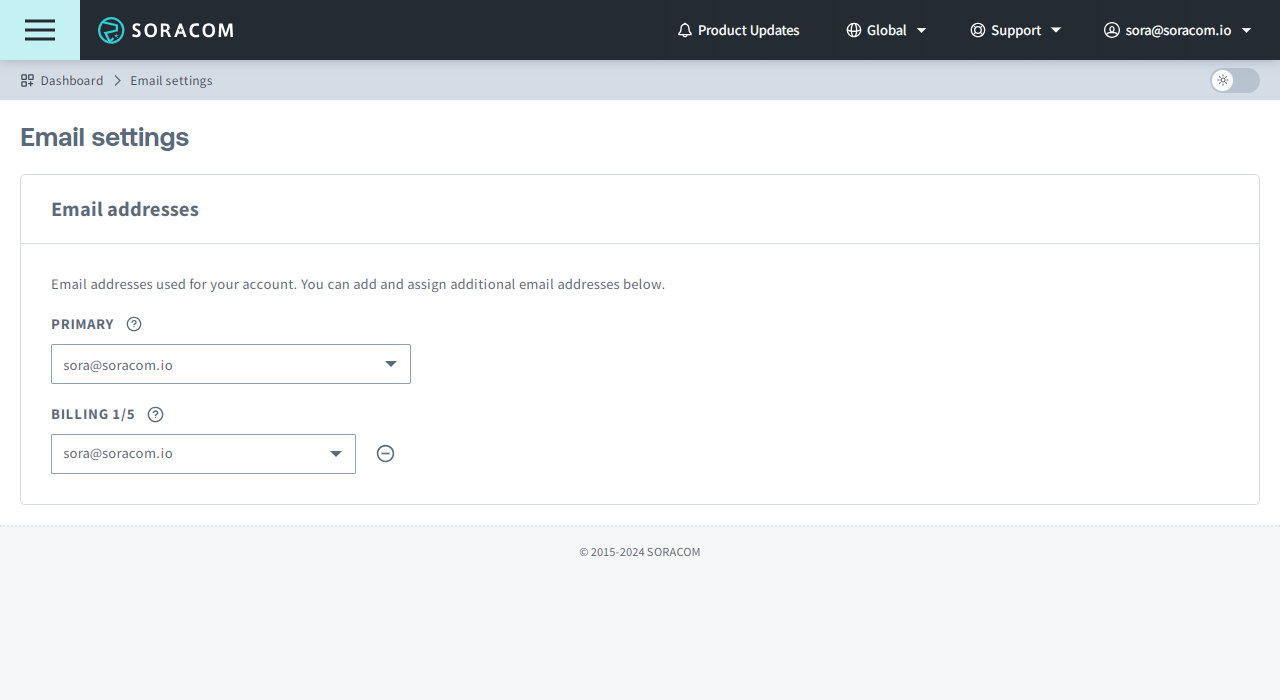This screenshot has width=1280, height=700.
Task: Go to Dashboard via breadcrumb link
Action: point(72,80)
